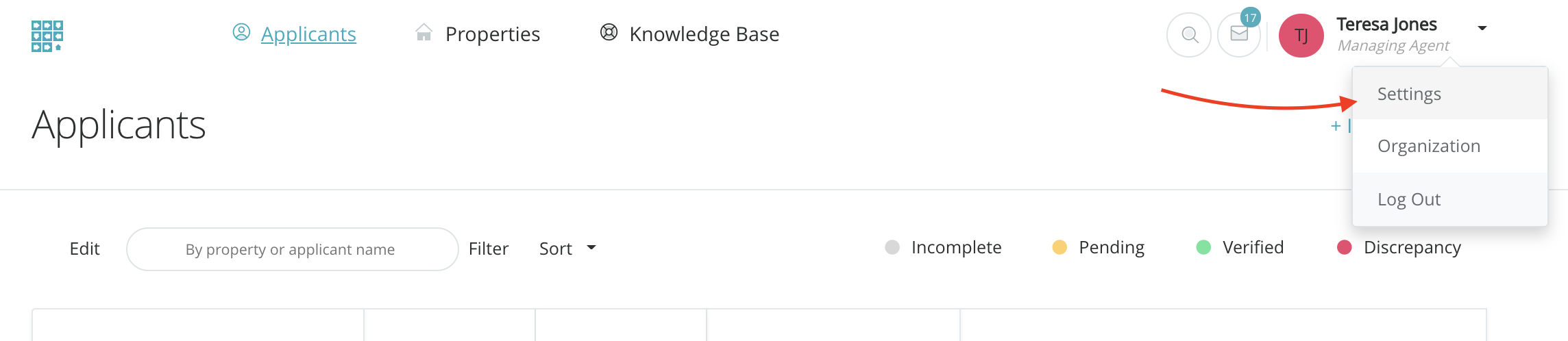Image resolution: width=1568 pixels, height=341 pixels.
Task: Toggle the Pending status filter
Action: [1099, 247]
